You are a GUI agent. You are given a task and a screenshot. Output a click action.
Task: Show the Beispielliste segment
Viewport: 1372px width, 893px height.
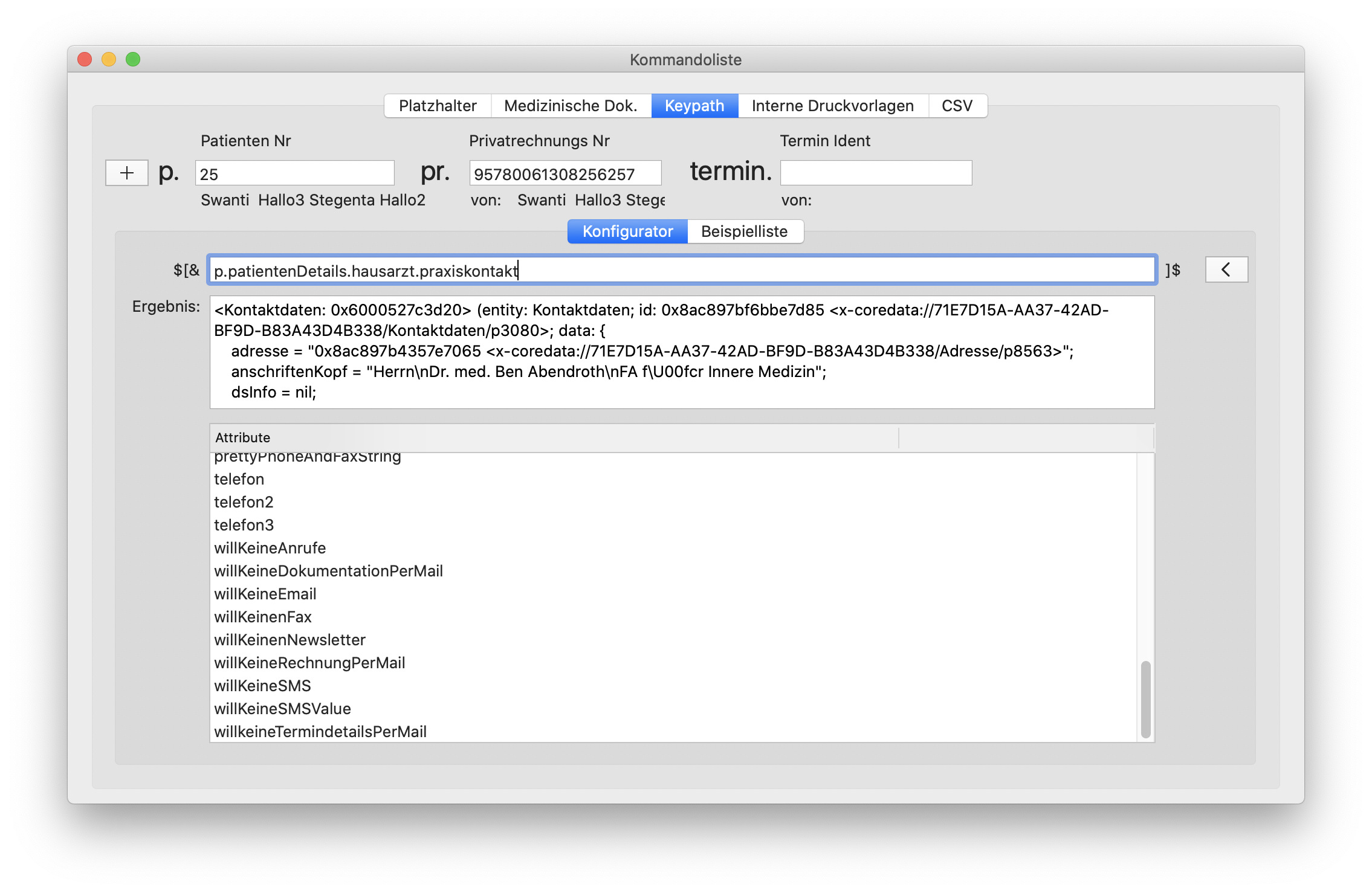pyautogui.click(x=745, y=231)
